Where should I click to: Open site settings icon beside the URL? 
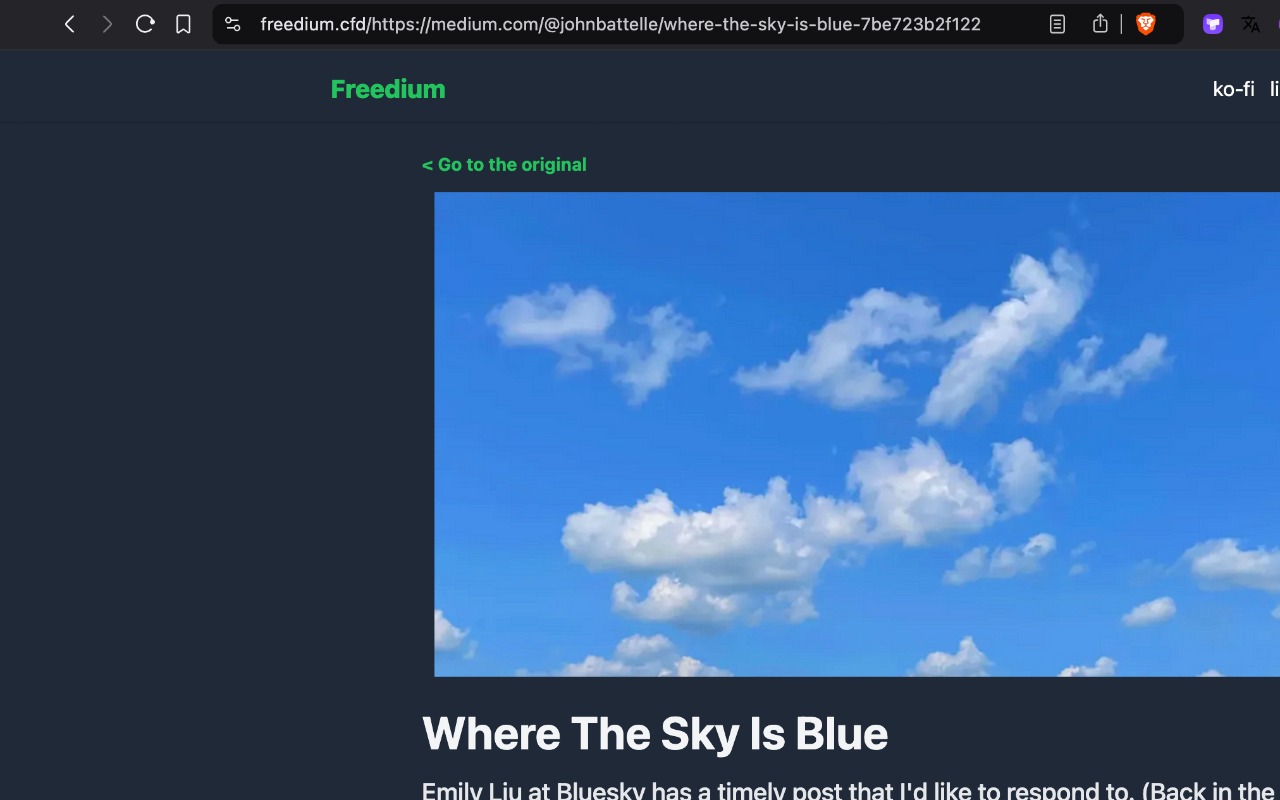pos(233,24)
